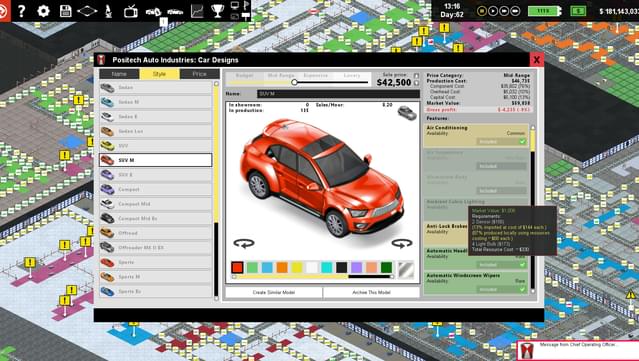Set normal speed with the play button
Viewport: 639px width, 361px height.
493,11
